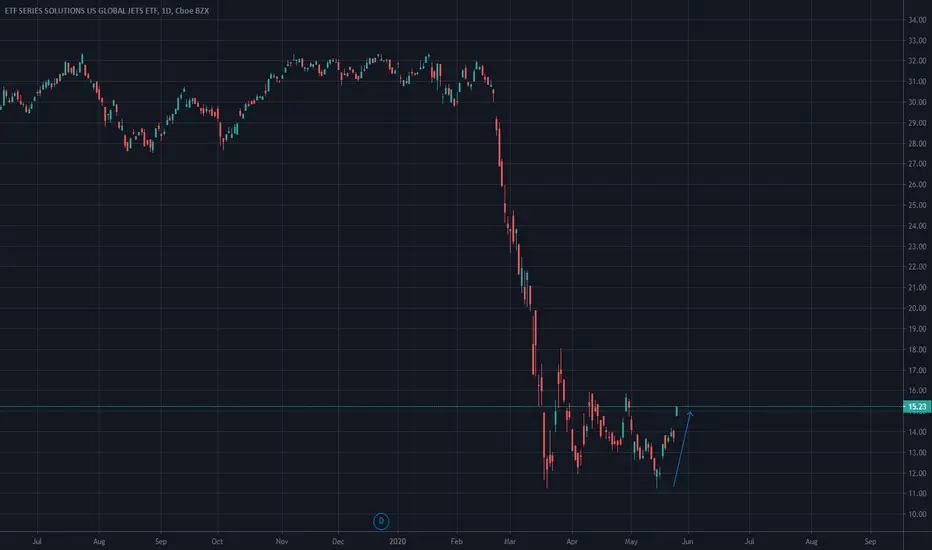The image size is (932, 550).
Task: Click the Nov label on time axis
Action: (x=282, y=542)
